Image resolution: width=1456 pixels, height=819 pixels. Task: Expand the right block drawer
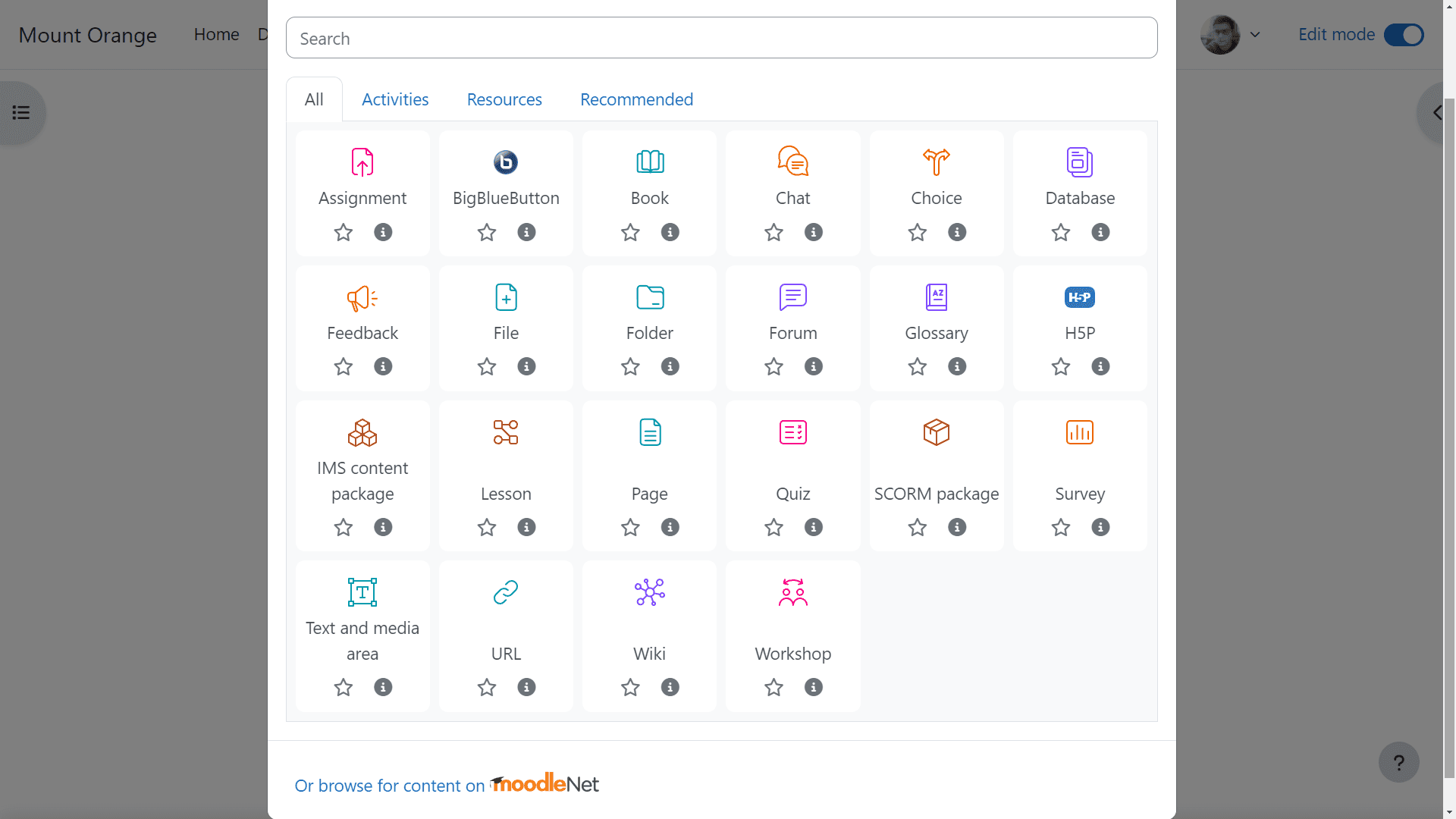point(1436,113)
